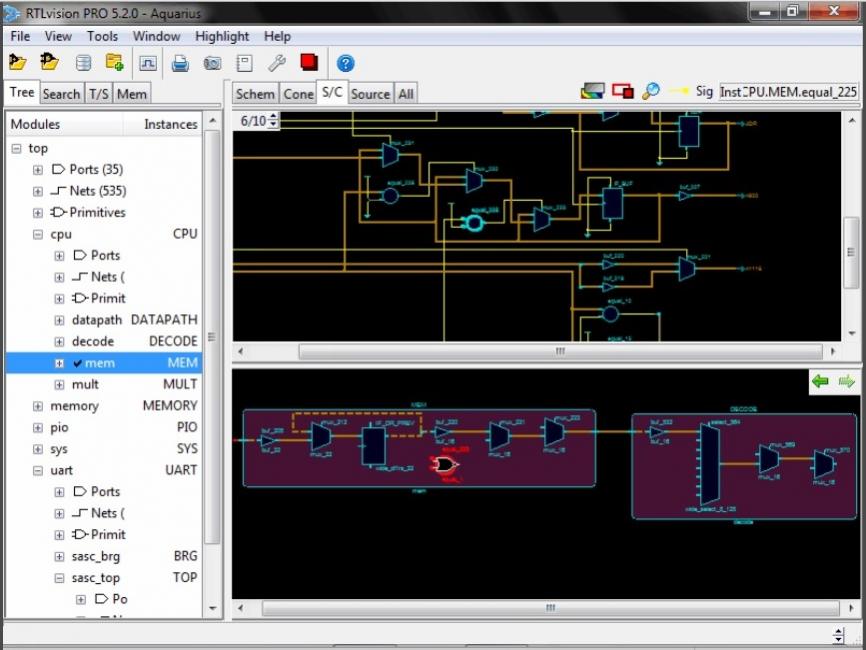
Task: Click the Sig instance path field
Action: click(x=788, y=92)
